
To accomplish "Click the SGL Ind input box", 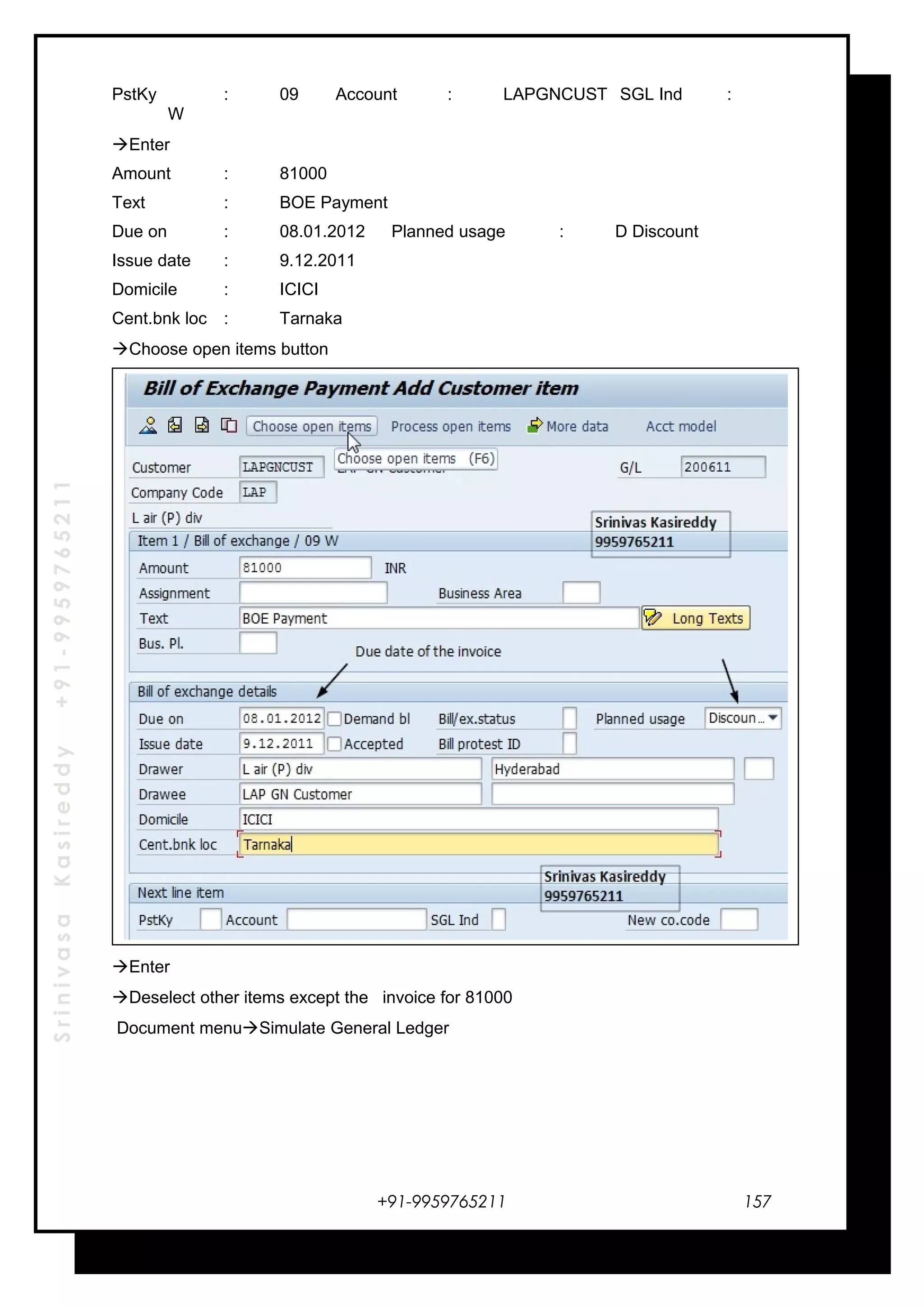I will (498, 919).
